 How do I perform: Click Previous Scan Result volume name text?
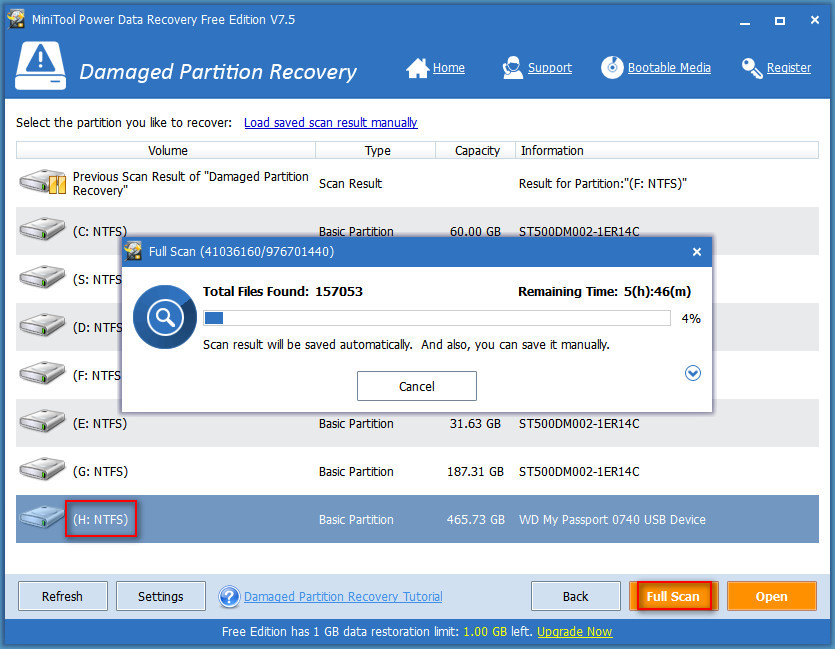pyautogui.click(x=191, y=183)
